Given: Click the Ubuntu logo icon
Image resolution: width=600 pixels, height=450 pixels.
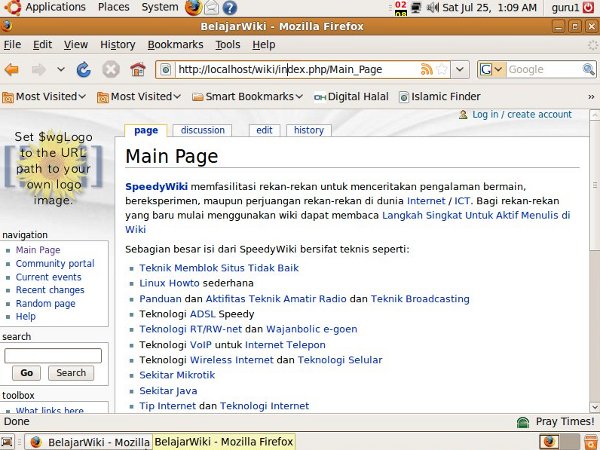Looking at the screenshot, I should (x=13, y=7).
